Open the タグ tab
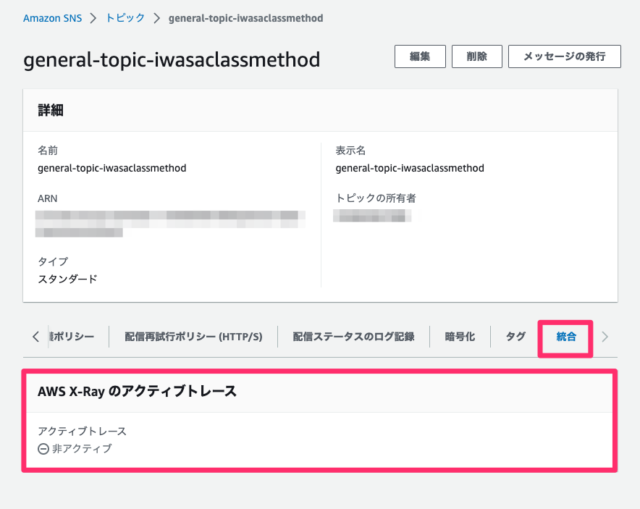 tap(515, 337)
